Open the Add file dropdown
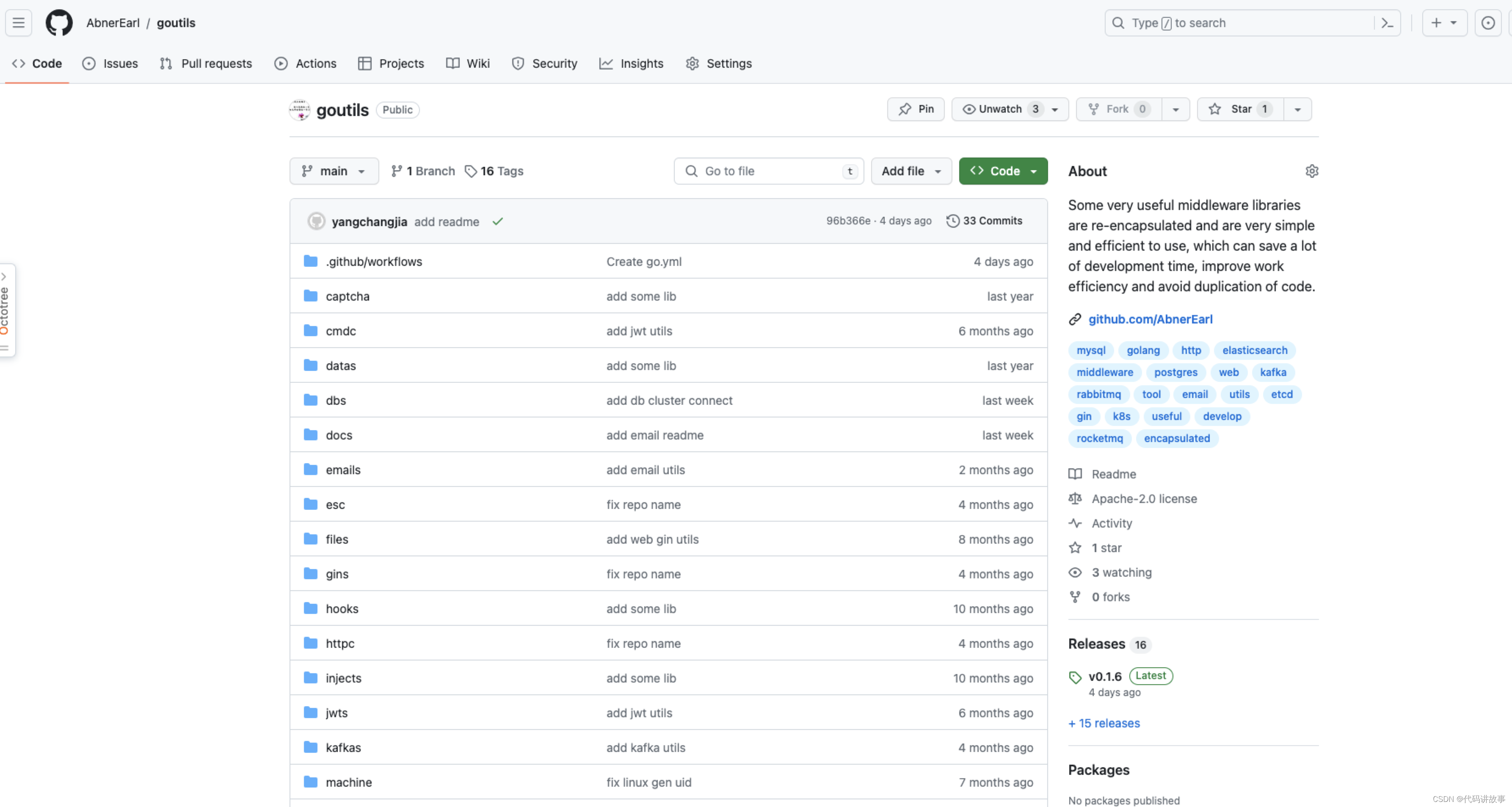Image resolution: width=1512 pixels, height=807 pixels. pos(911,171)
